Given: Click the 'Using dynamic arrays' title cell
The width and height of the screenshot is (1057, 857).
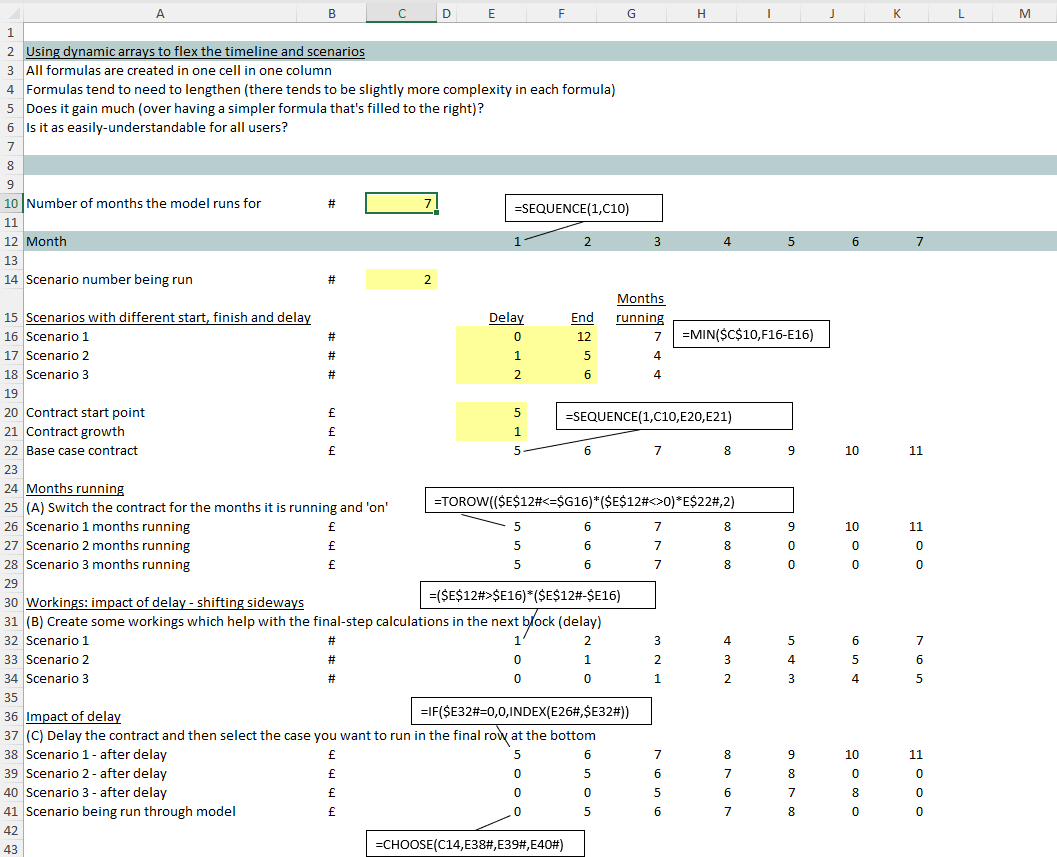Looking at the screenshot, I should point(195,52).
